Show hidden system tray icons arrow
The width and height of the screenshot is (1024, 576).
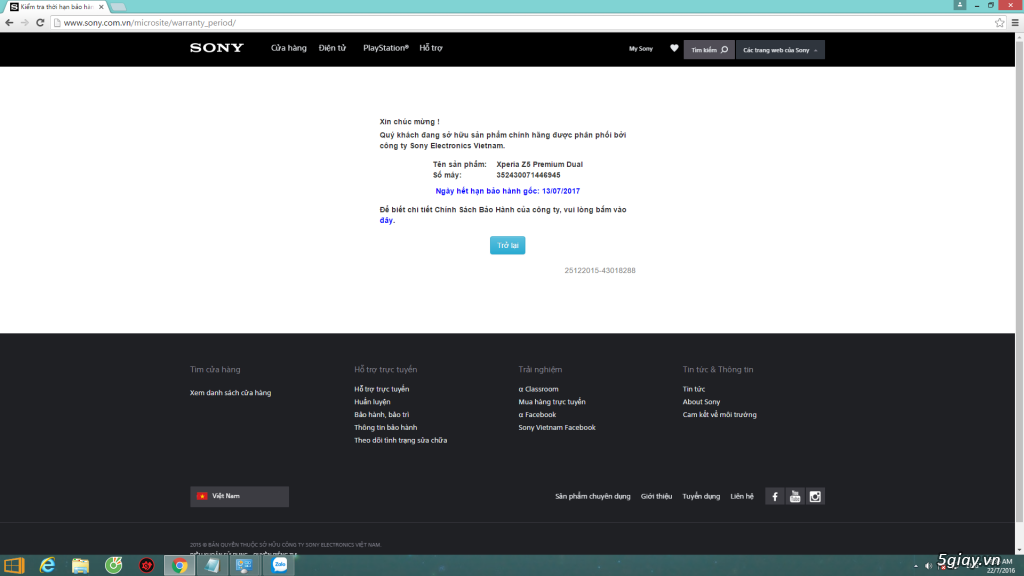coord(916,566)
